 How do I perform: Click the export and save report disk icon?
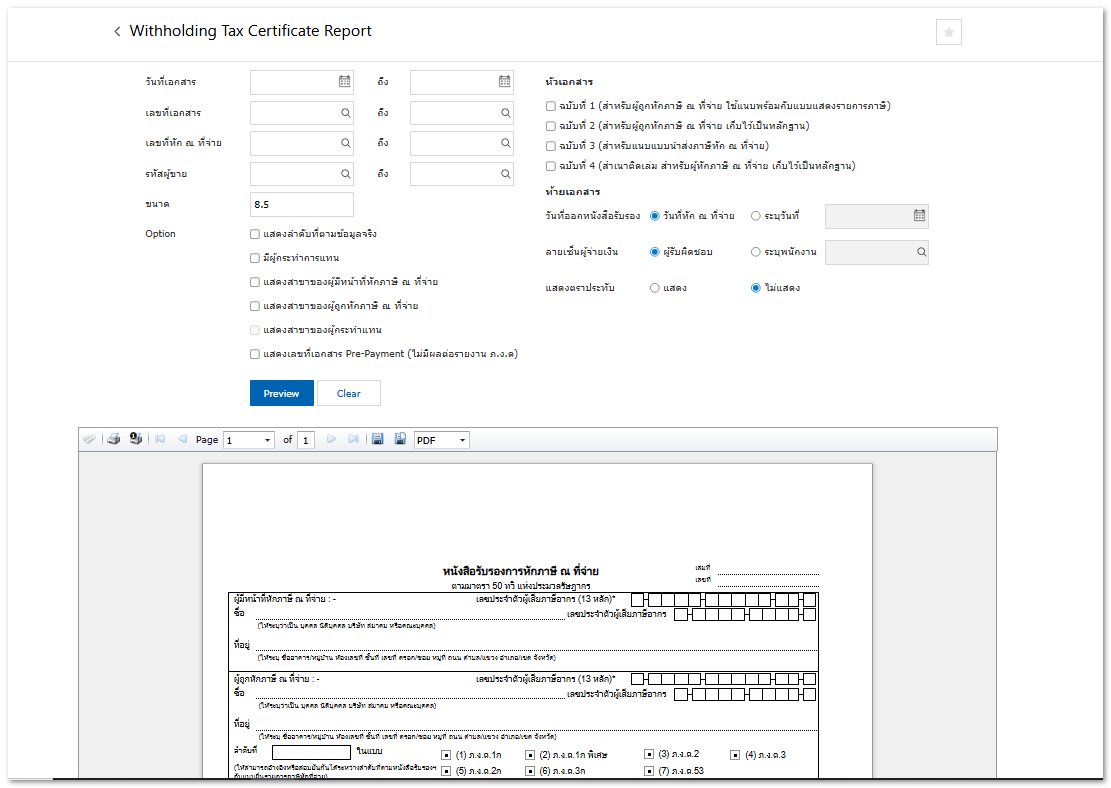377,439
